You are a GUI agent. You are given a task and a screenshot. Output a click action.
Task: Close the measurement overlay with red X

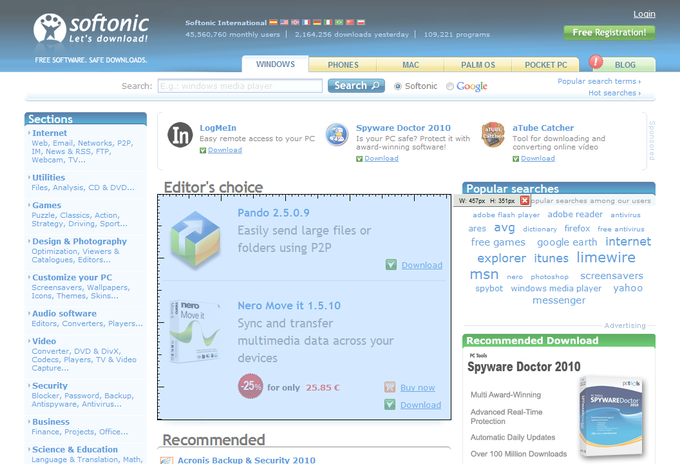click(525, 200)
